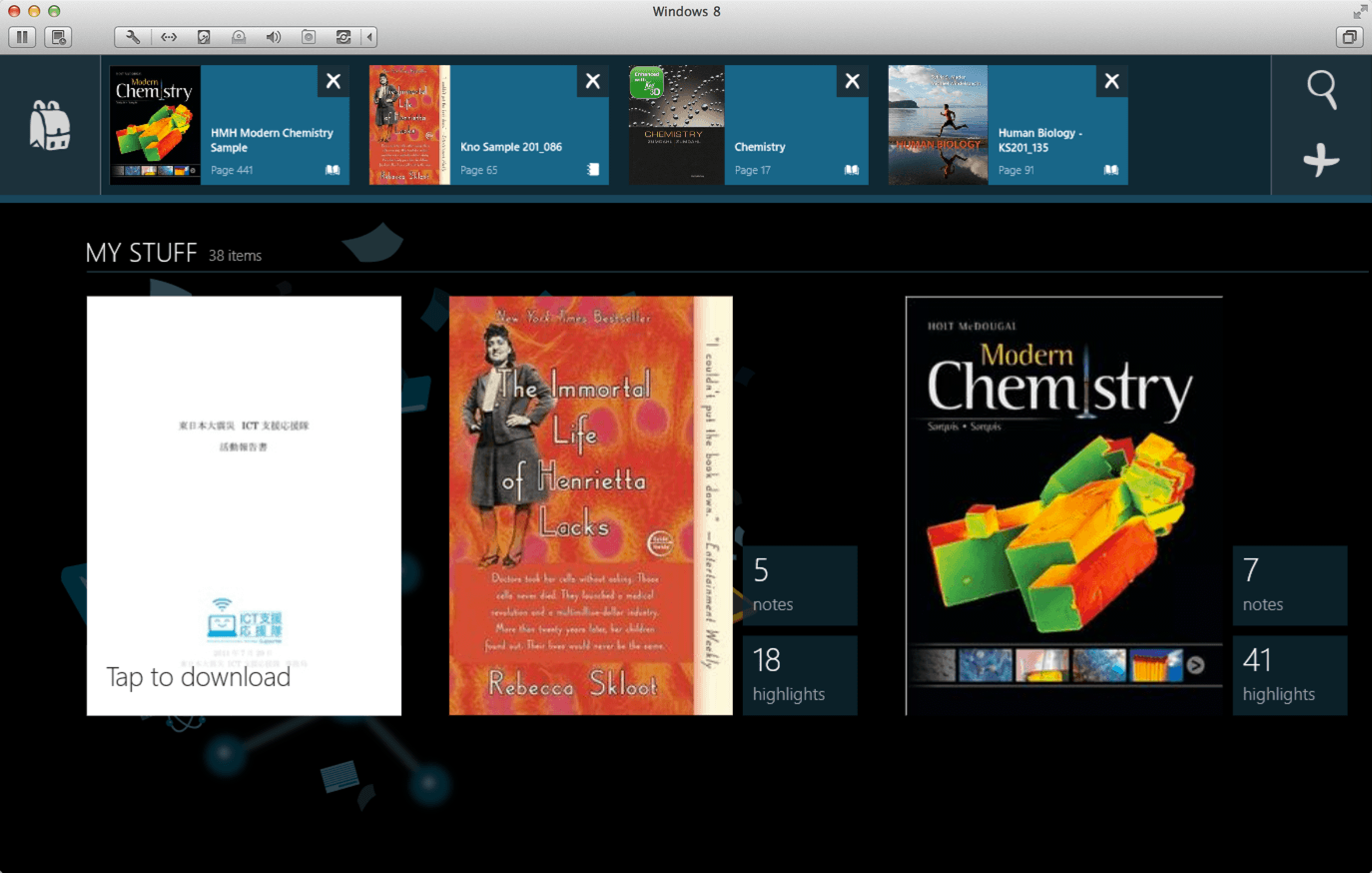Click 'Page 17' on Chemistry tab
The image size is (1372, 873).
752,170
